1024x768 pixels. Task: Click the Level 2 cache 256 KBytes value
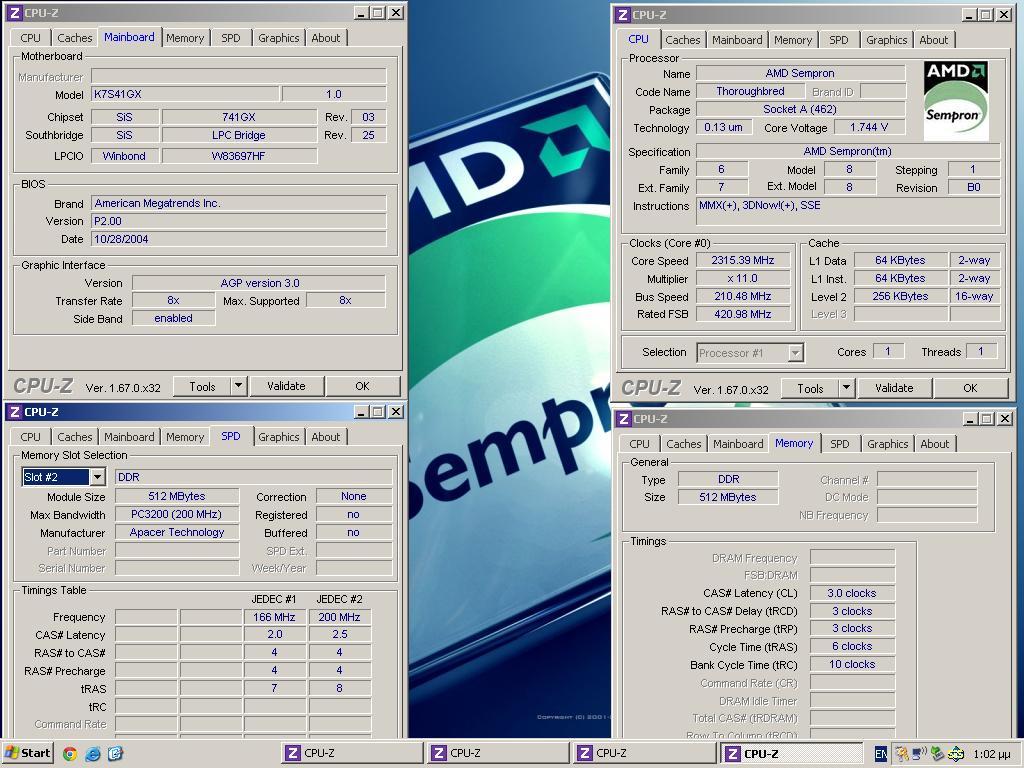(x=900, y=296)
